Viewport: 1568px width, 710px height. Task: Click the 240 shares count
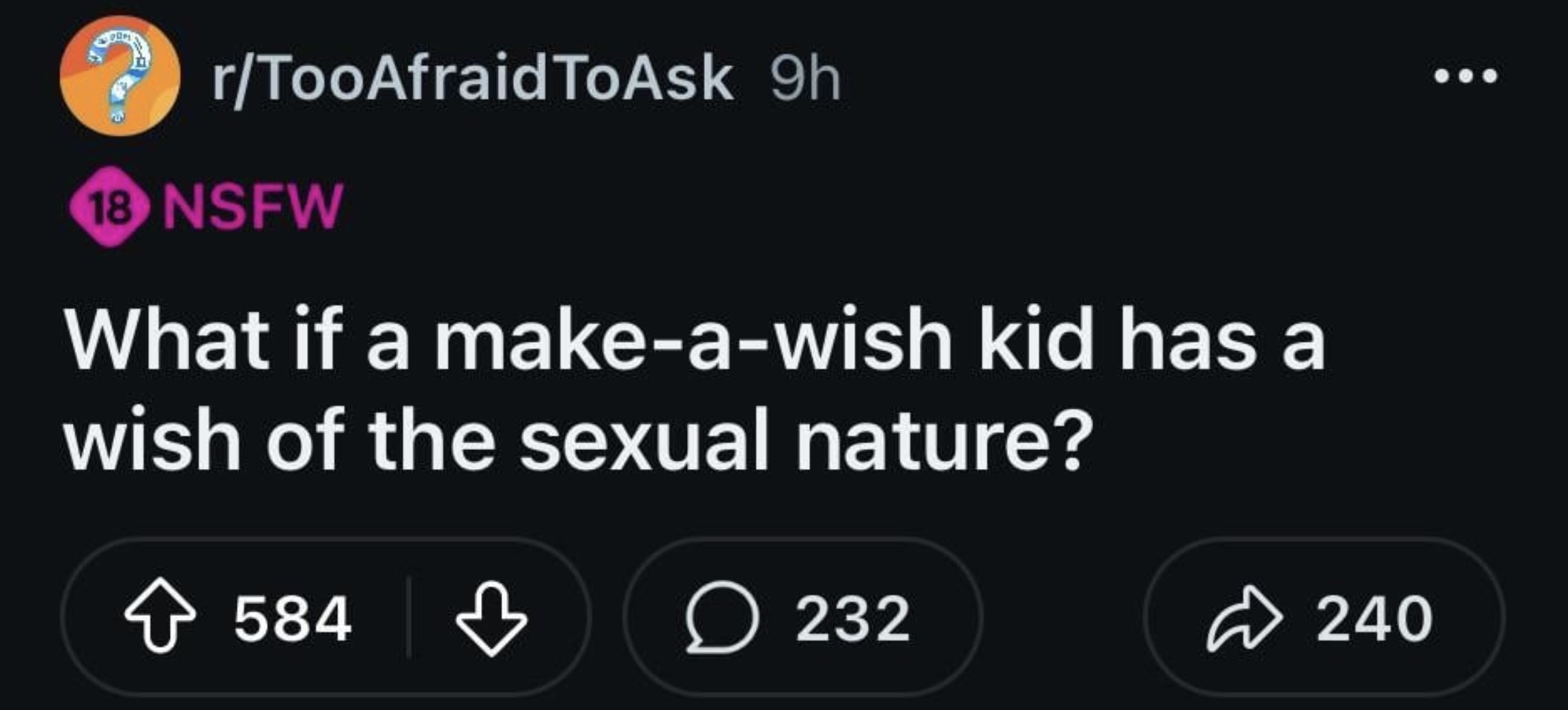click(x=1374, y=619)
